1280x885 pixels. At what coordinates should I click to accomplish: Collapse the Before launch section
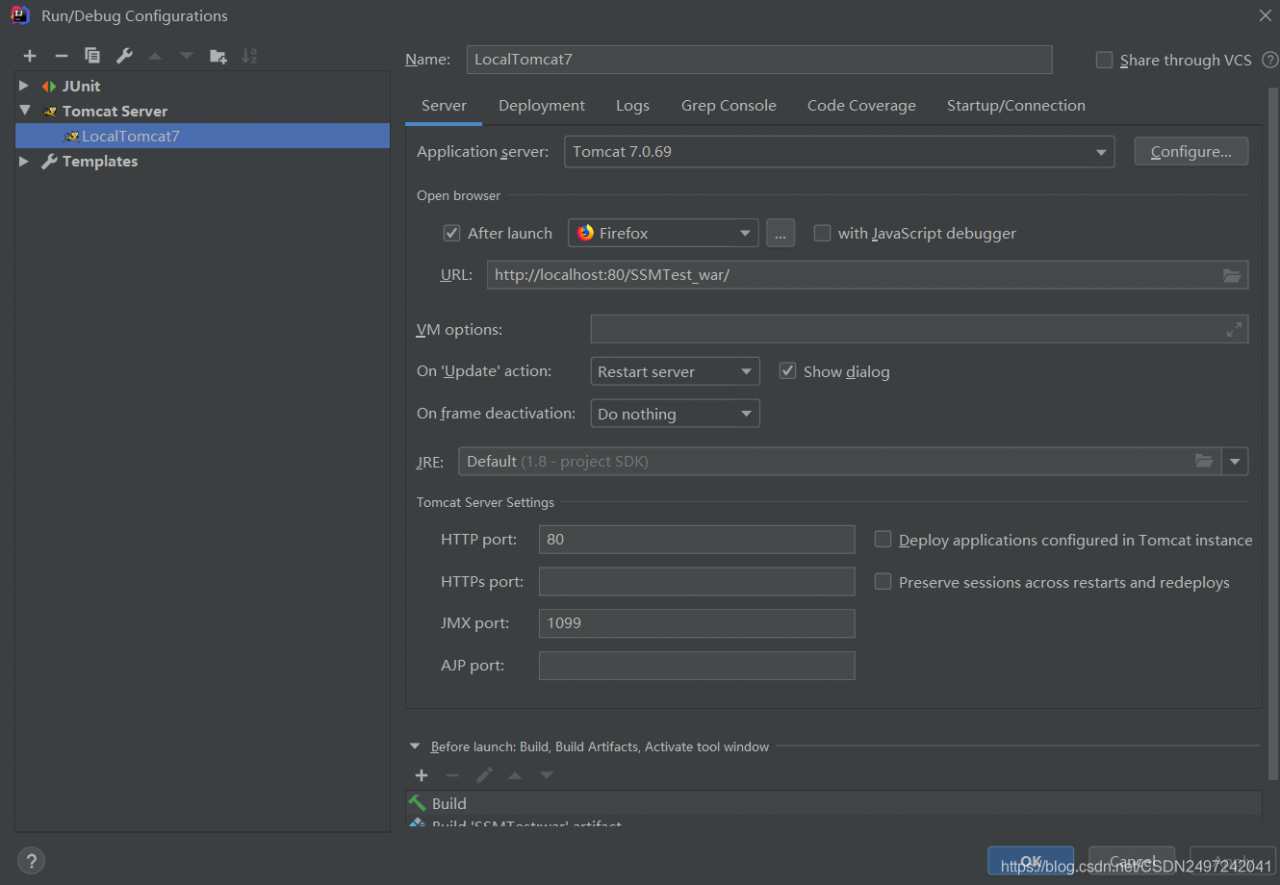(415, 746)
